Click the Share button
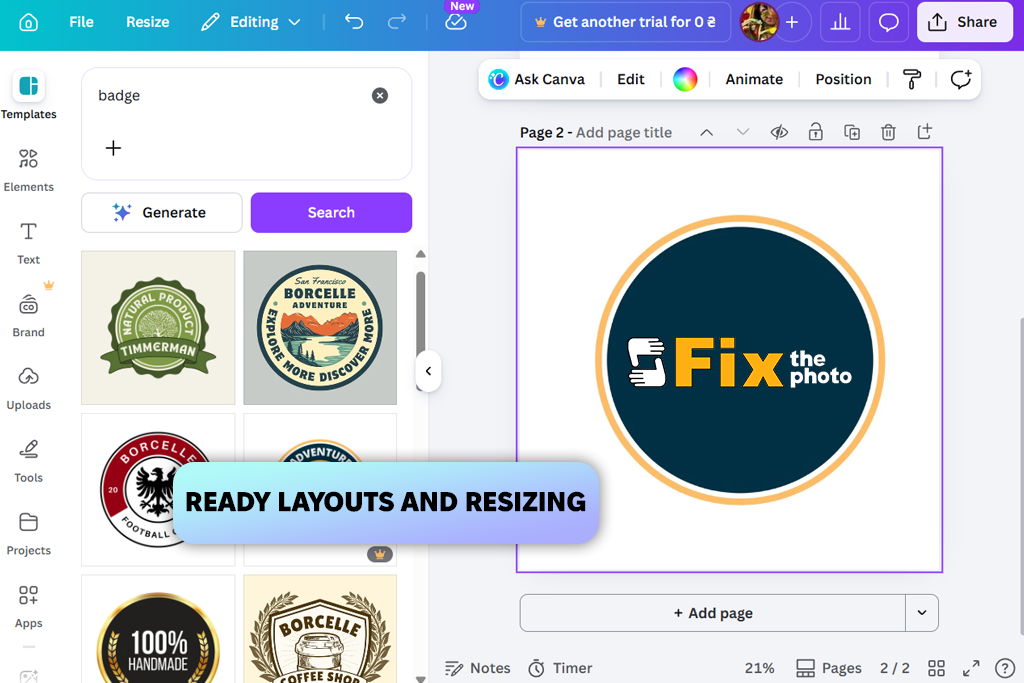 (x=965, y=22)
